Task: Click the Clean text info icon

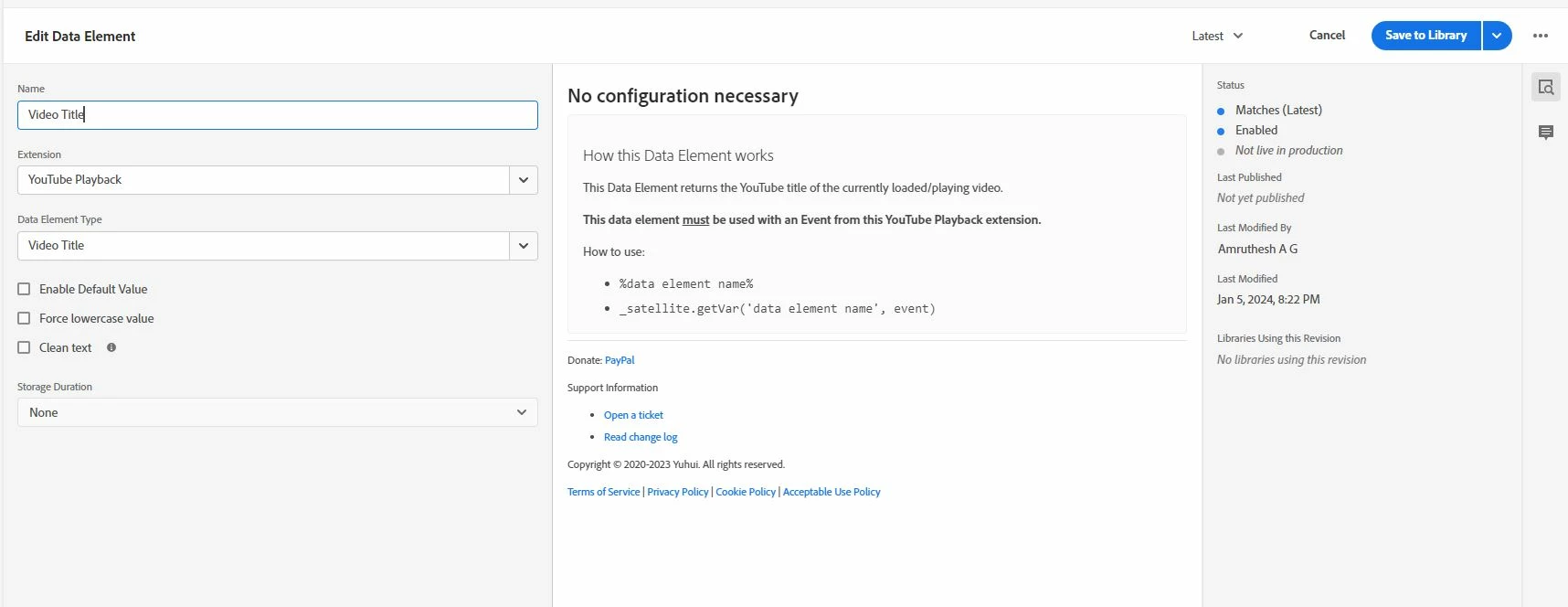Action: coord(111,347)
